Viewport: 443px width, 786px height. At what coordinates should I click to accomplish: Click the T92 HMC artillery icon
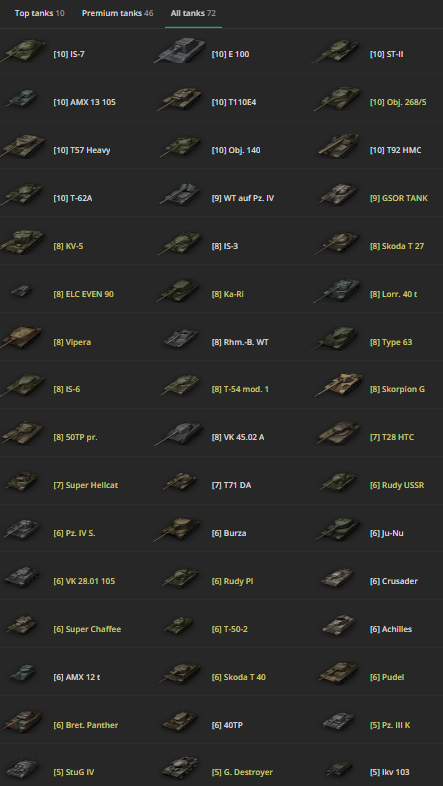click(337, 145)
